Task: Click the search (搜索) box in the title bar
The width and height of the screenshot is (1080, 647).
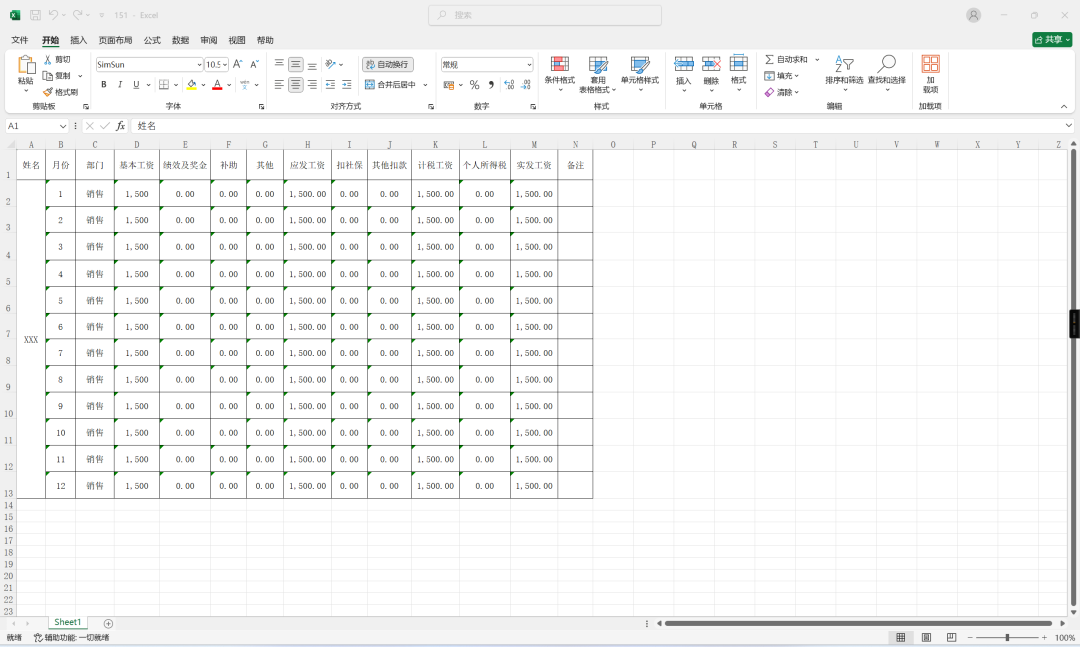Action: (x=545, y=15)
